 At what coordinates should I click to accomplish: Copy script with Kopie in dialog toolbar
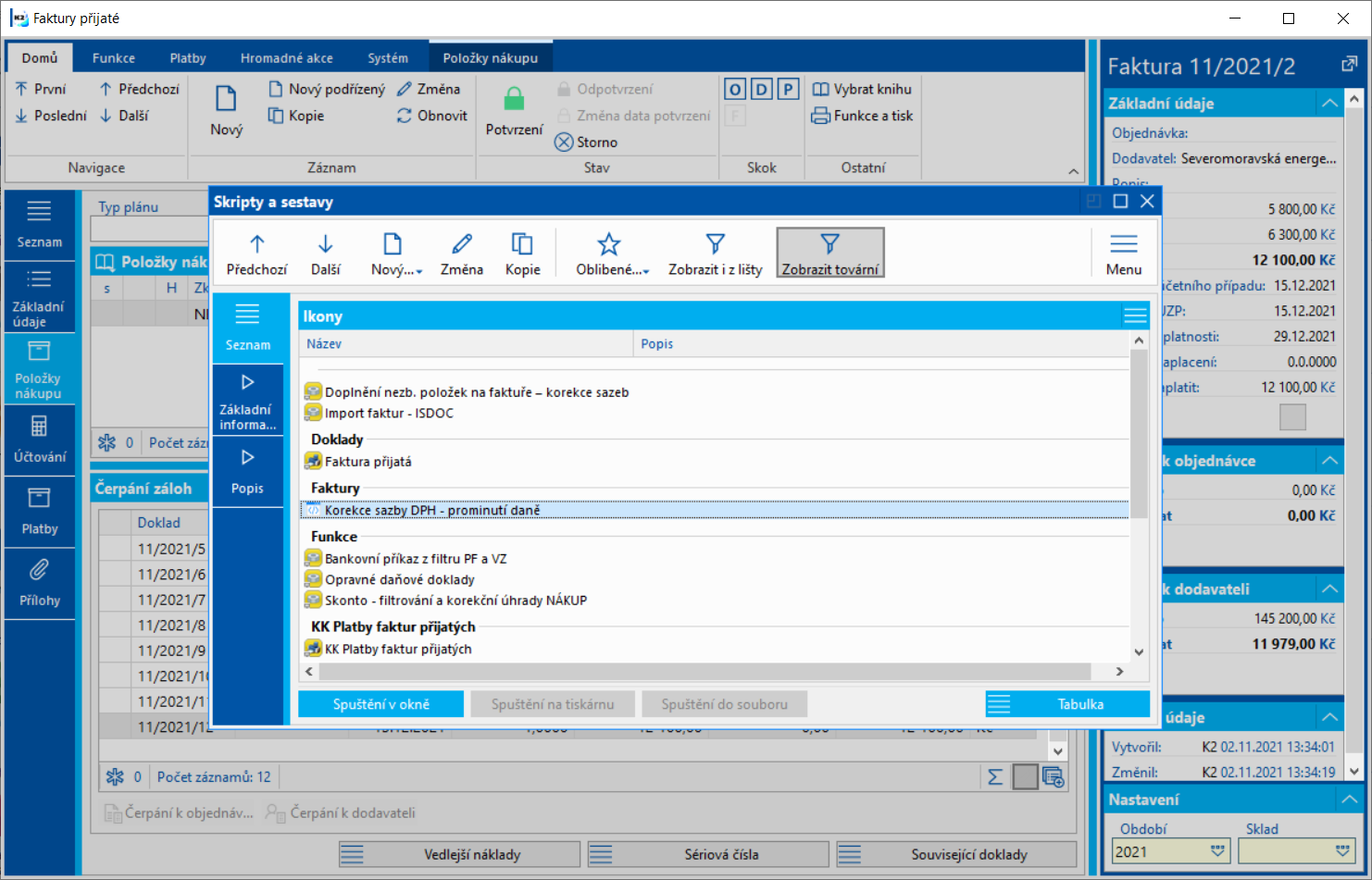click(x=522, y=254)
